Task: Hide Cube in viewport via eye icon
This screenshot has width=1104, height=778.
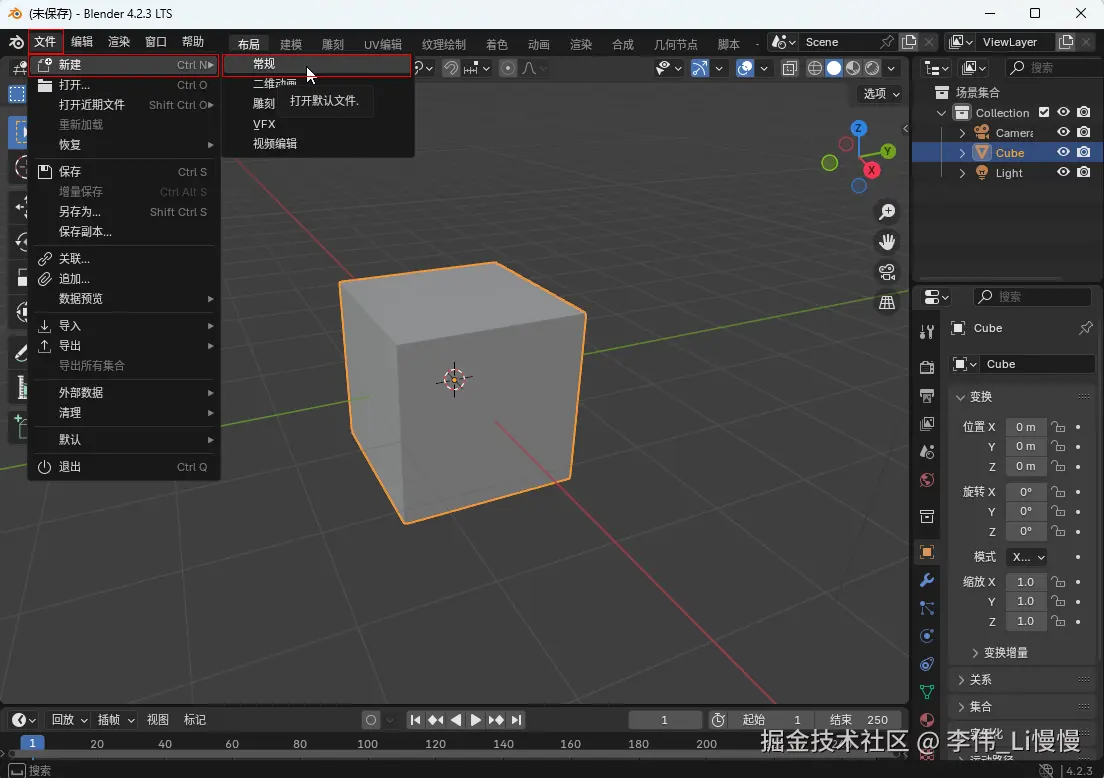Action: click(x=1064, y=153)
